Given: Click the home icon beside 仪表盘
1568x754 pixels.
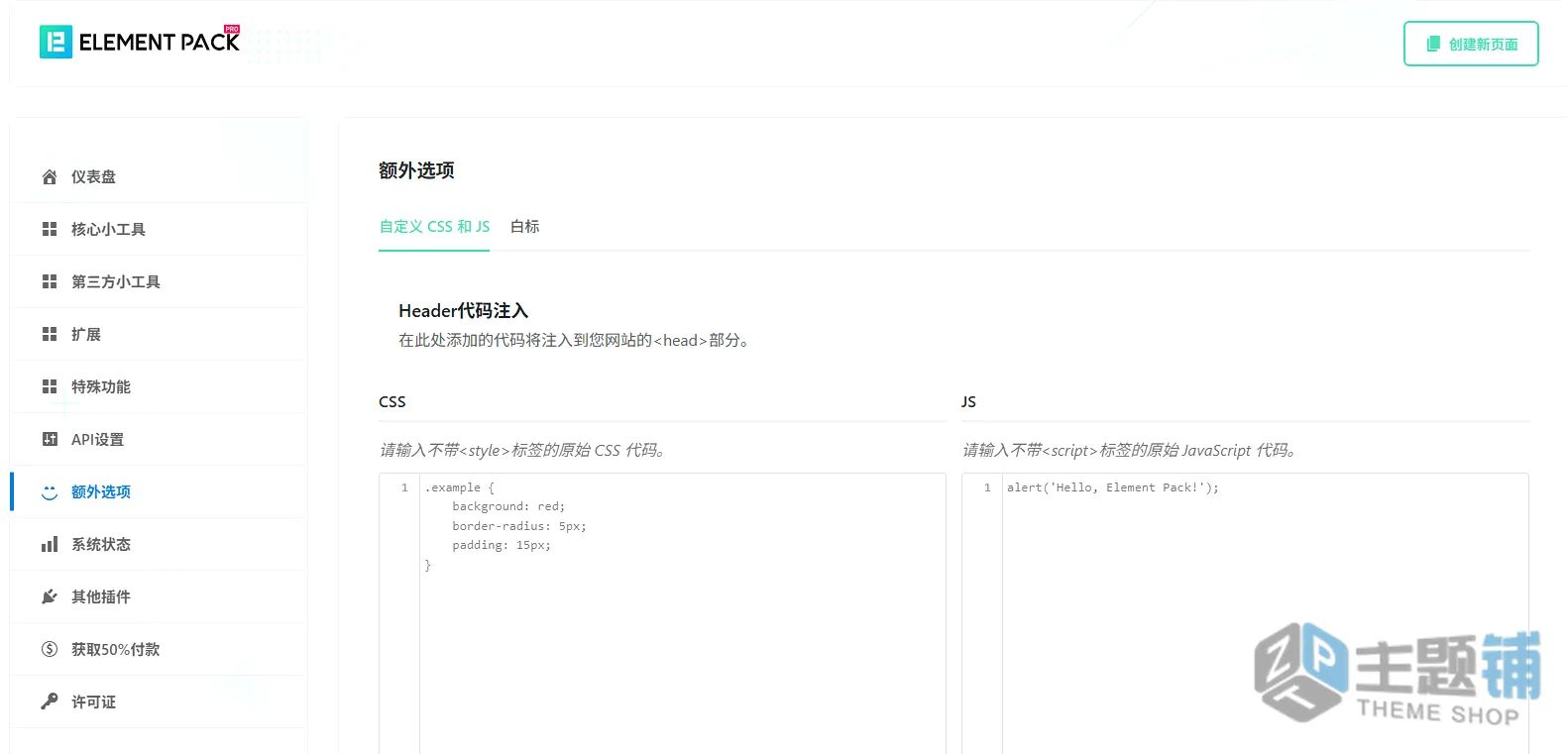Looking at the screenshot, I should 50,176.
